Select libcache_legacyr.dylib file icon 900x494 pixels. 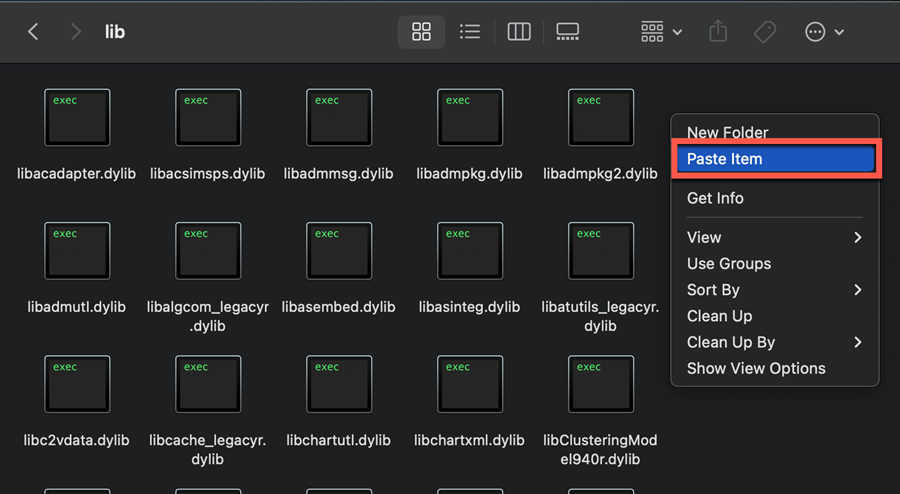[x=208, y=384]
